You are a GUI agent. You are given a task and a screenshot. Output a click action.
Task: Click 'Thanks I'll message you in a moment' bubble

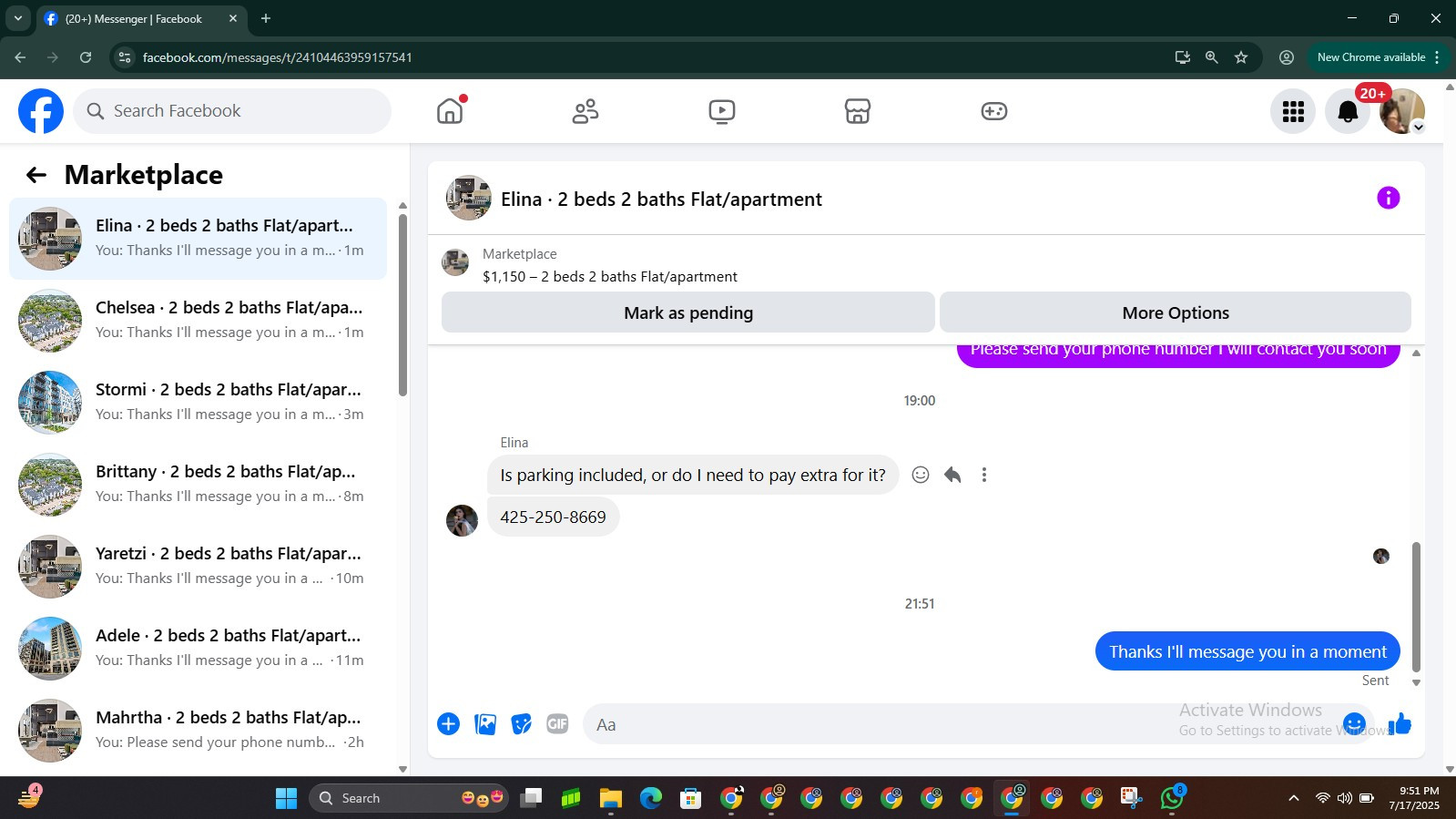pyautogui.click(x=1247, y=651)
